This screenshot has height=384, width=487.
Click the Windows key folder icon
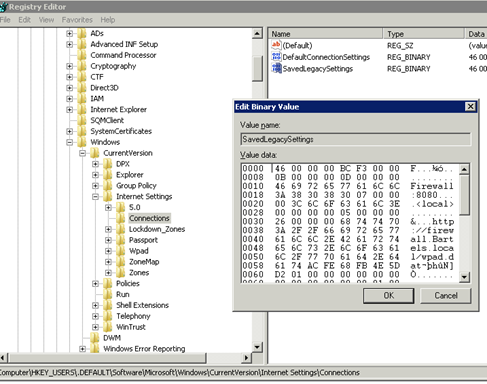[82, 142]
